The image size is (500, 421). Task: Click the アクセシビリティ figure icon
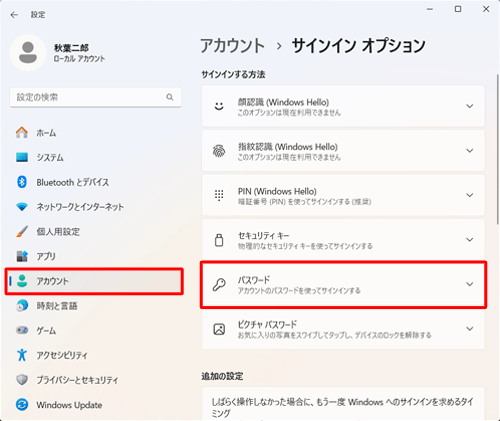click(22, 355)
